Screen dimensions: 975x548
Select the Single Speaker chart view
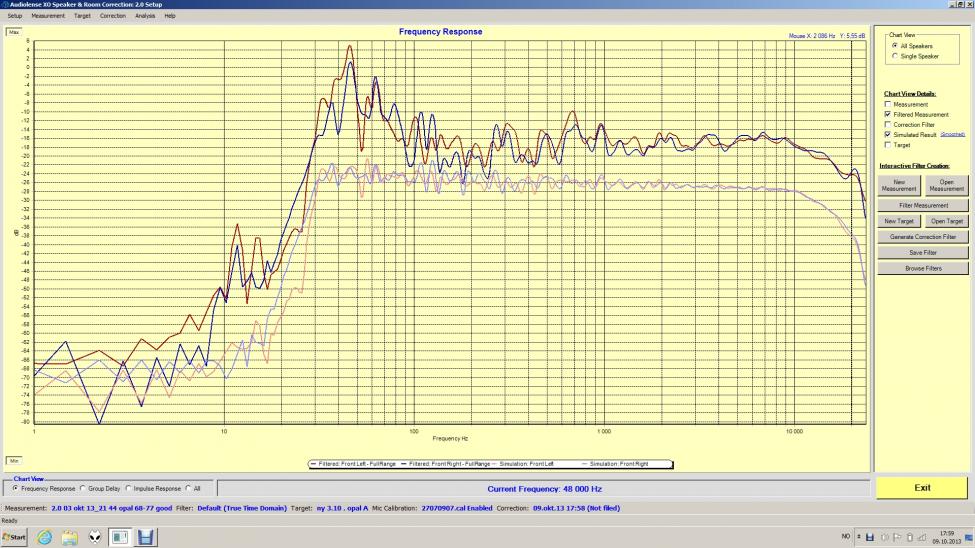point(895,56)
